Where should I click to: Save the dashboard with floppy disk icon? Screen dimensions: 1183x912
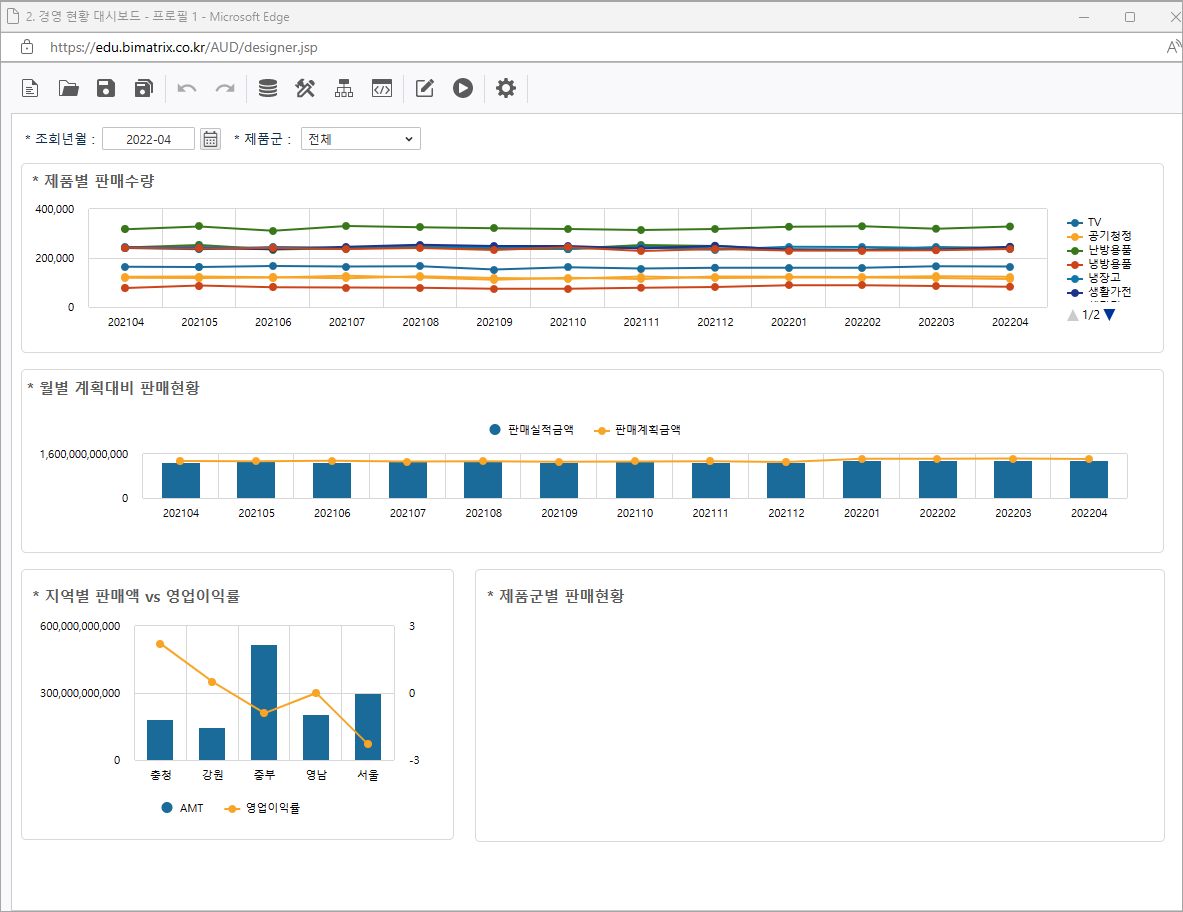[x=106, y=88]
